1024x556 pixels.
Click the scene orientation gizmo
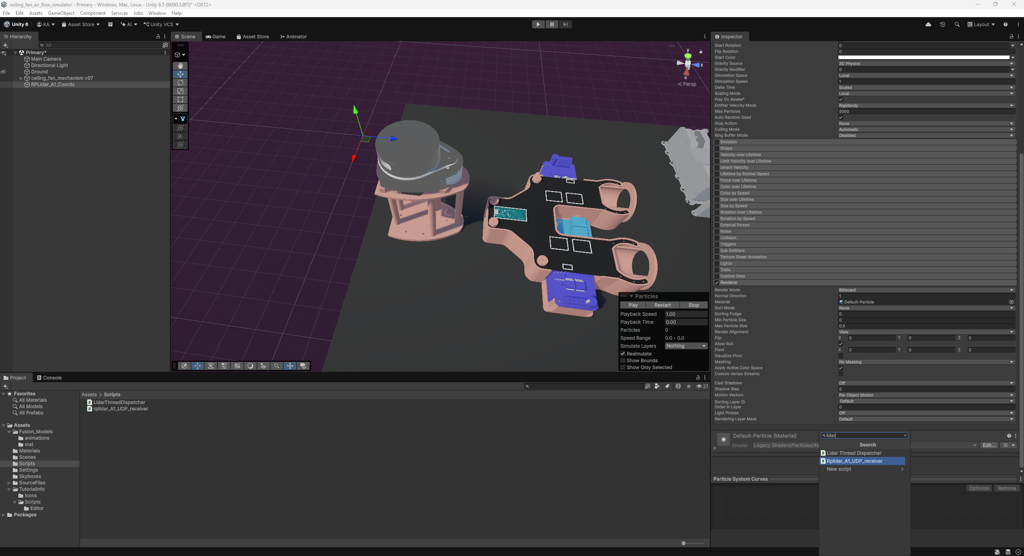pos(688,64)
